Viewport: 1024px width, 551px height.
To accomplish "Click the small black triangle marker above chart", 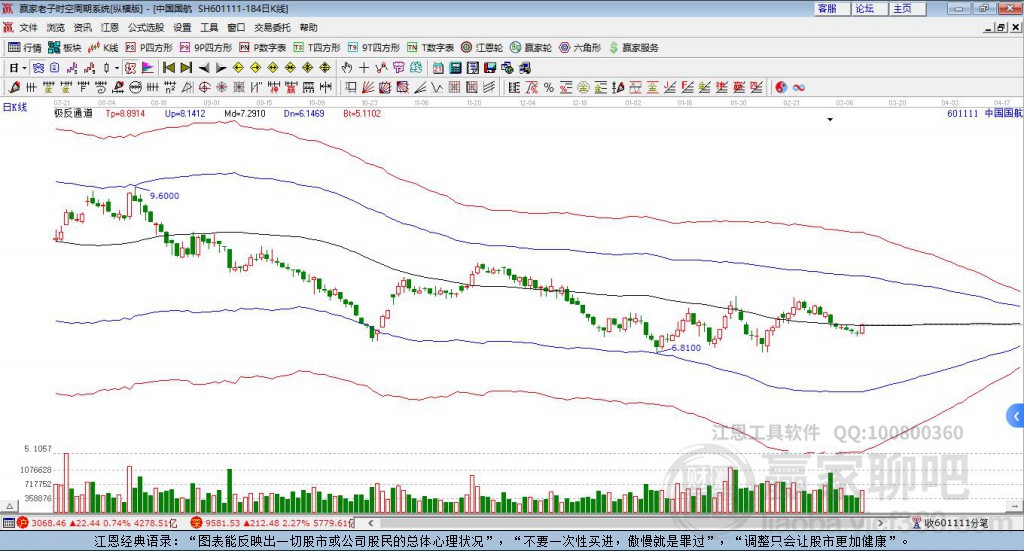I will [x=830, y=119].
